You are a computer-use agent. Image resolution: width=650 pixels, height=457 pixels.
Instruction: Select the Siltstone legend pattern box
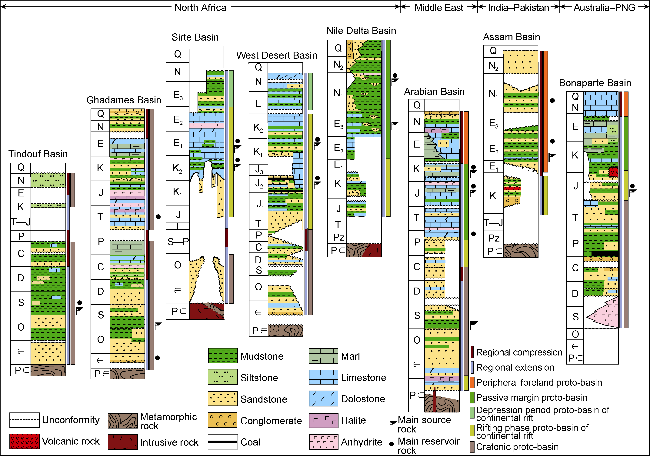pyautogui.click(x=224, y=376)
